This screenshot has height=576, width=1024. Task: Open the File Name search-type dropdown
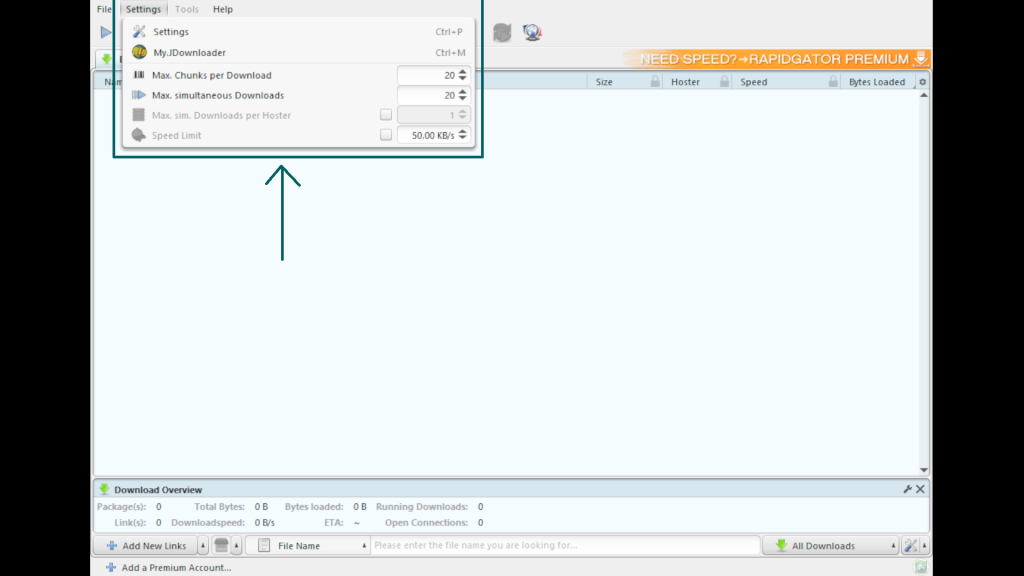(x=308, y=546)
